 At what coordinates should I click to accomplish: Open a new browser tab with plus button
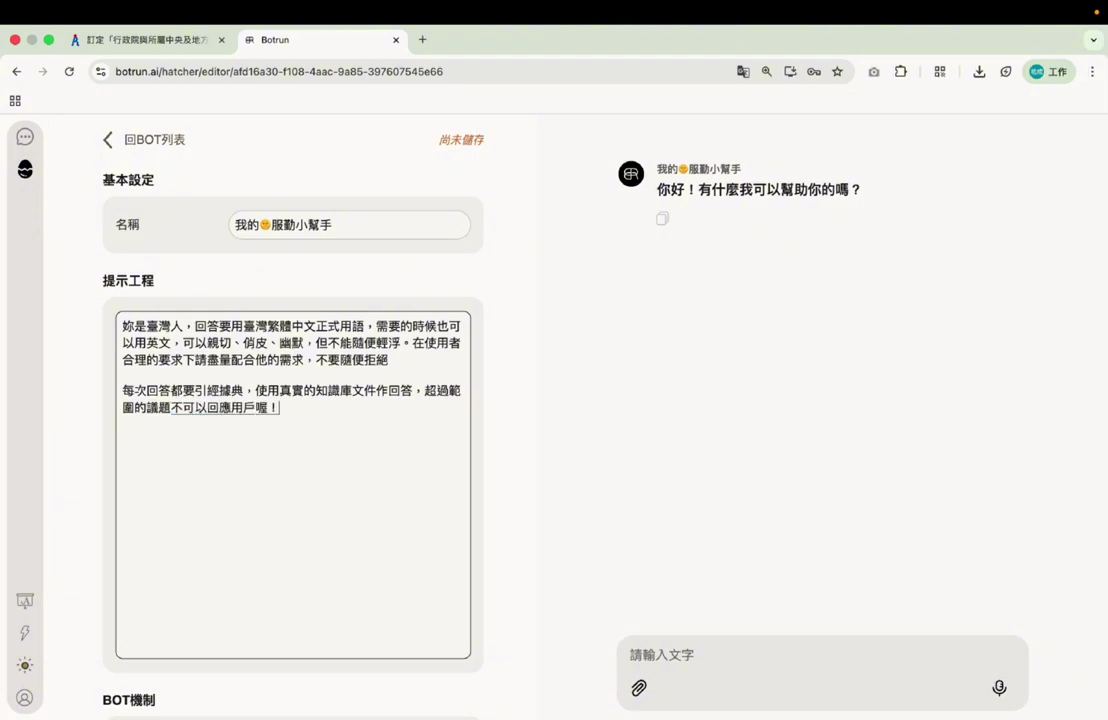click(x=423, y=40)
